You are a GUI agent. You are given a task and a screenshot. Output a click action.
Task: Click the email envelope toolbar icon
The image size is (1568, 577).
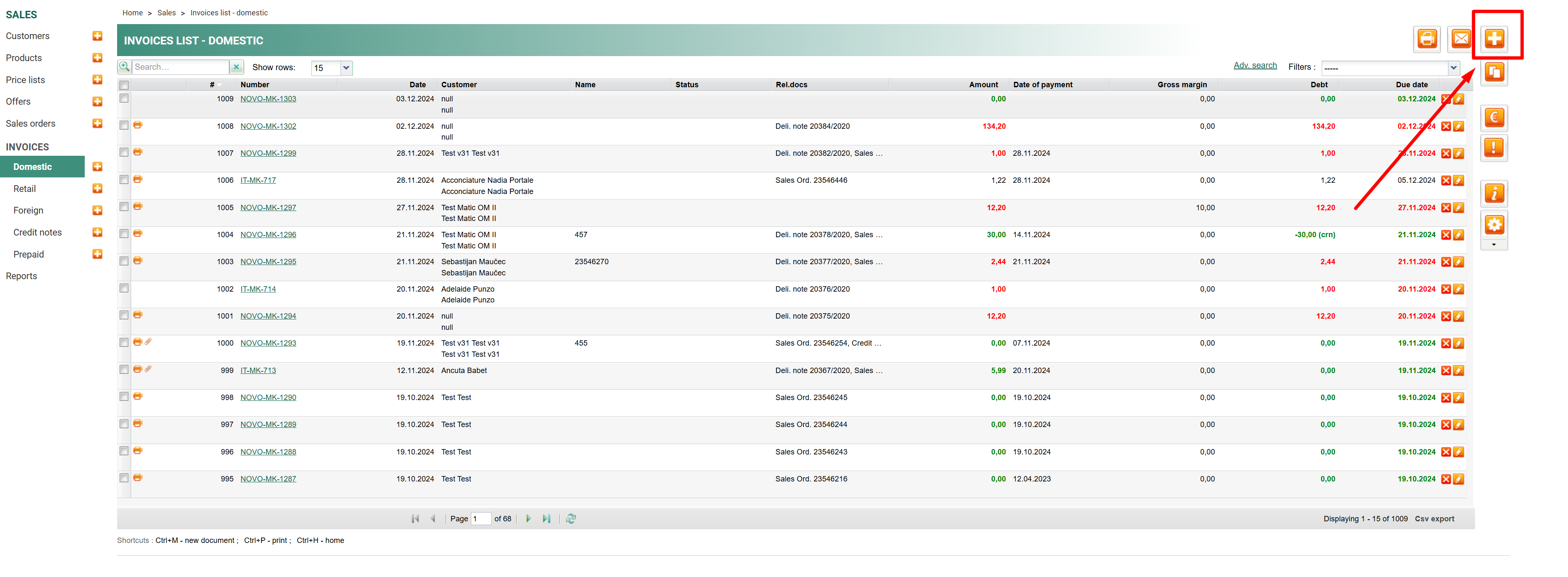click(1460, 39)
